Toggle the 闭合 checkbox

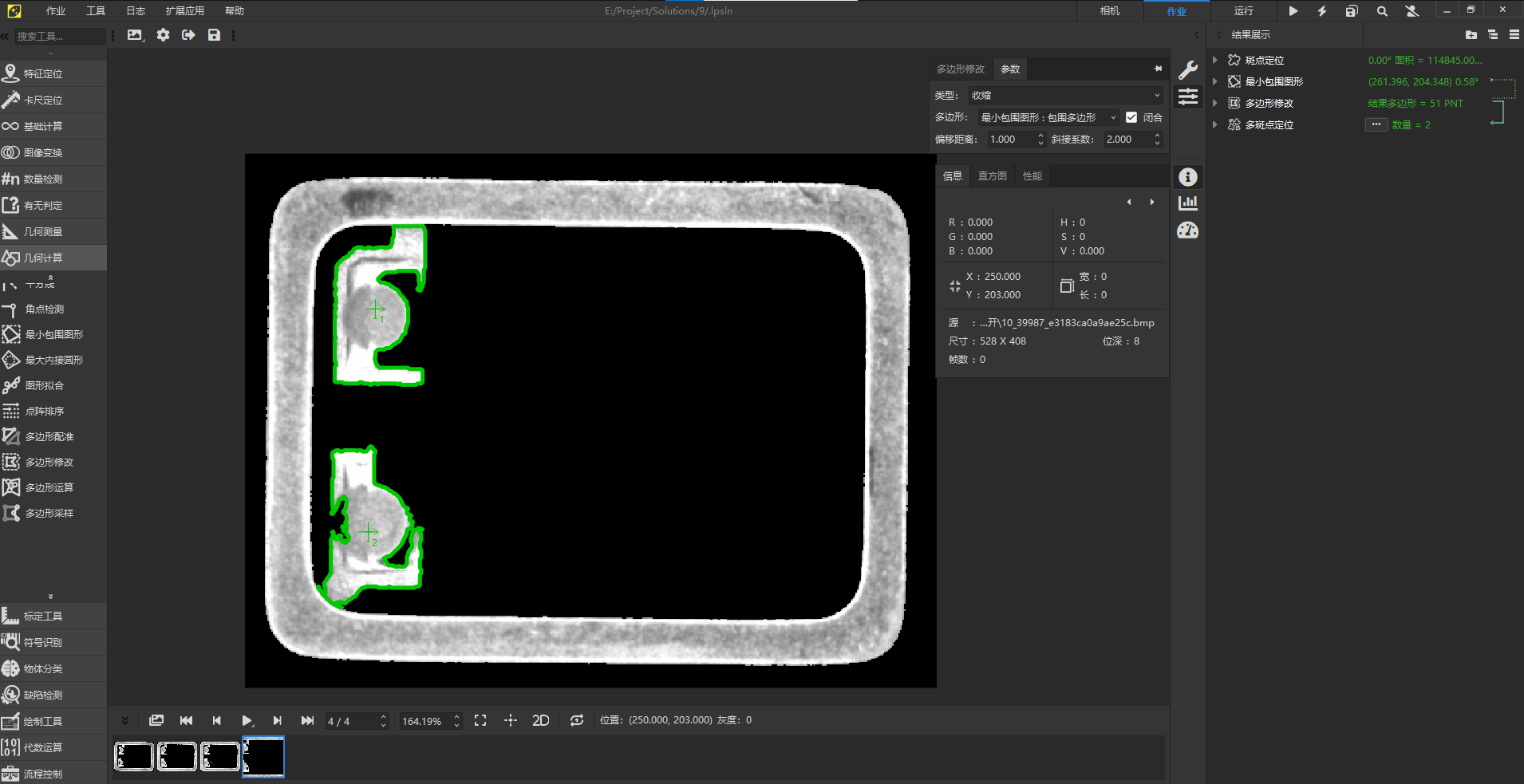tap(1131, 117)
